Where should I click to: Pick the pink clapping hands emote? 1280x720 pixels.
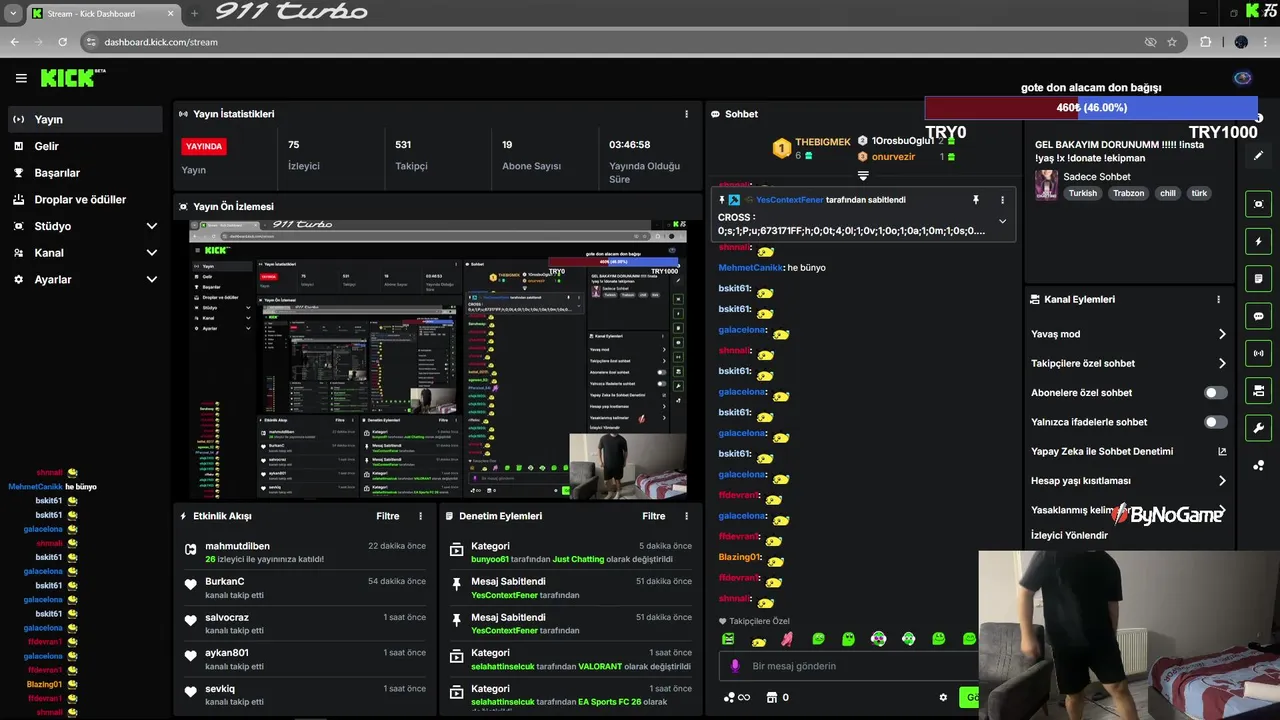tap(788, 639)
